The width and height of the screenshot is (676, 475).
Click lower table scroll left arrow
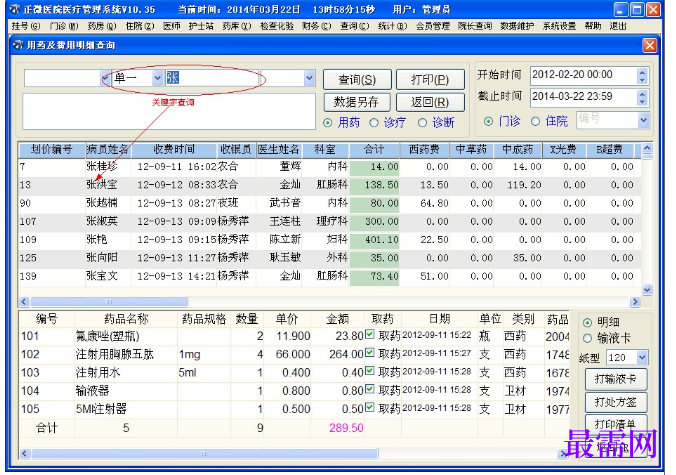coord(24,453)
